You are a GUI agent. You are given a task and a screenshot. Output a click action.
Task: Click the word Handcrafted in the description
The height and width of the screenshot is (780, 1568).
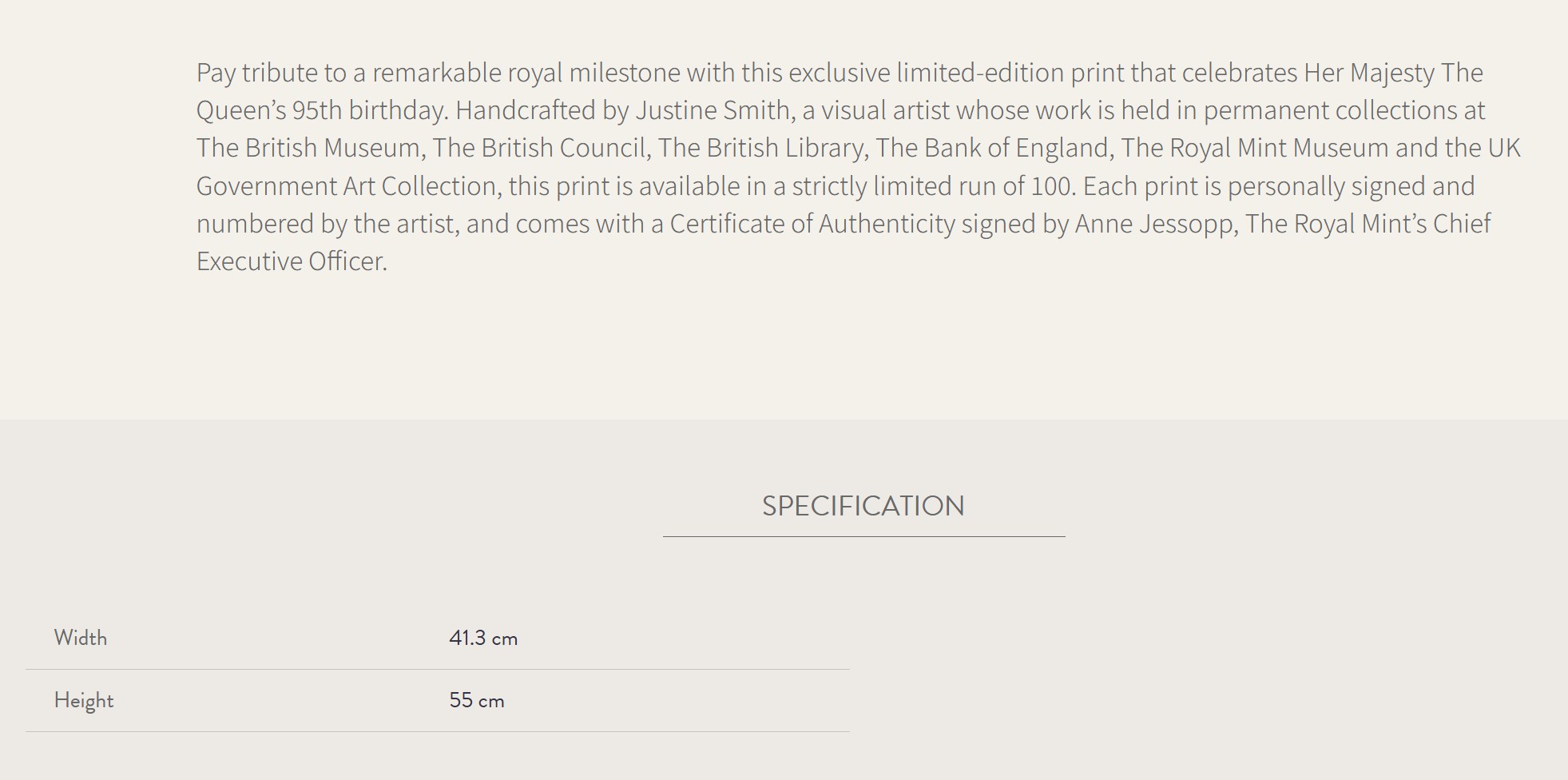(525, 110)
